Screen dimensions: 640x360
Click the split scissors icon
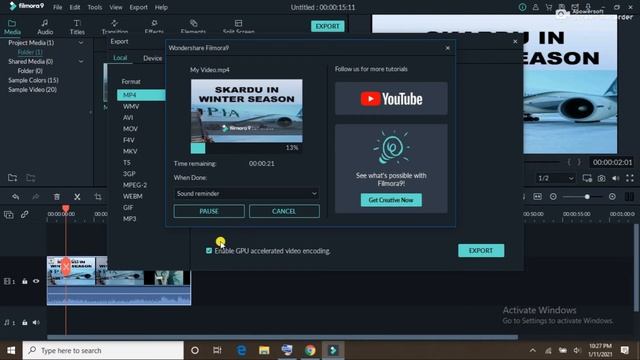[x=77, y=197]
